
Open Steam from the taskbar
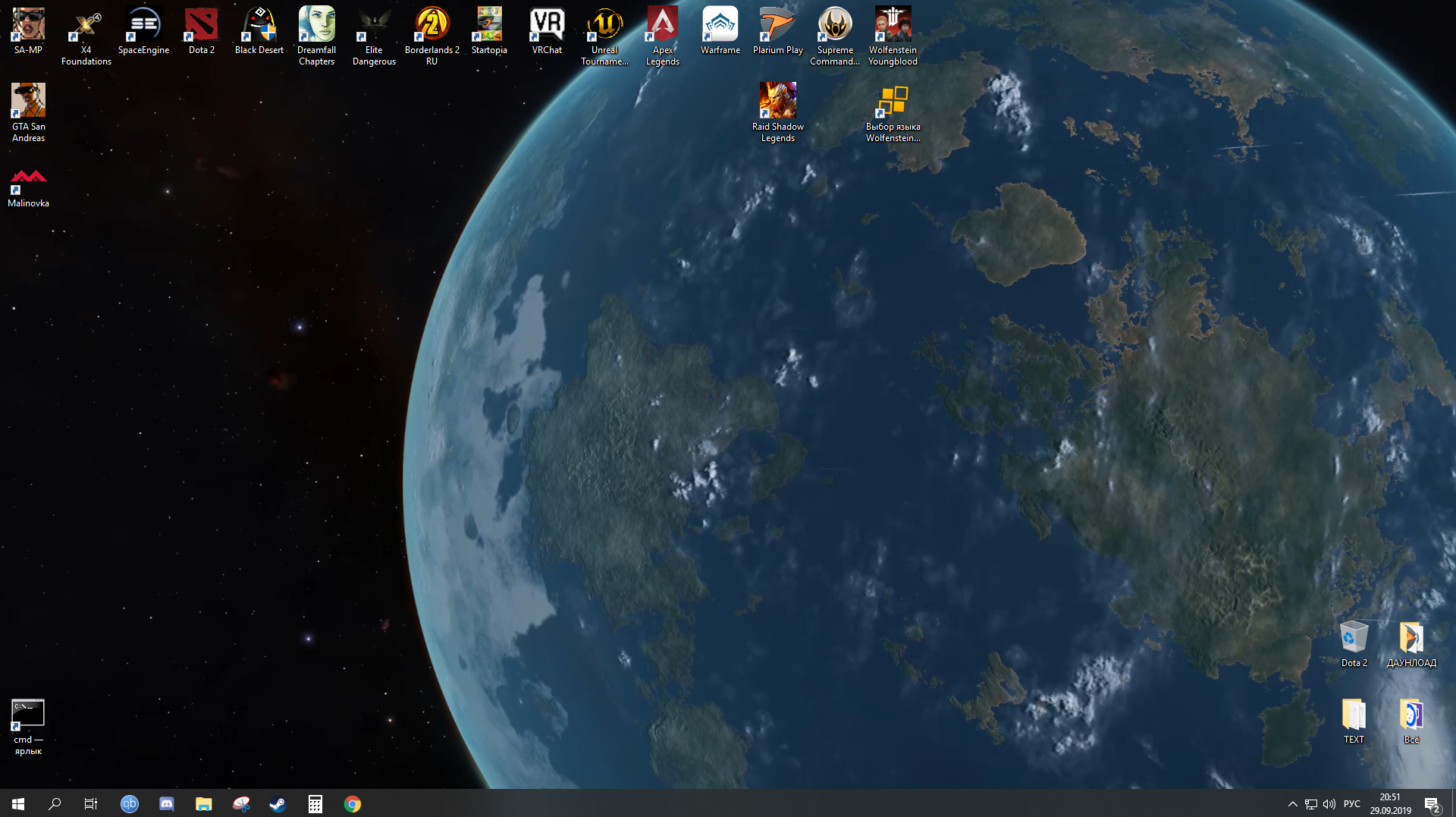tap(278, 803)
